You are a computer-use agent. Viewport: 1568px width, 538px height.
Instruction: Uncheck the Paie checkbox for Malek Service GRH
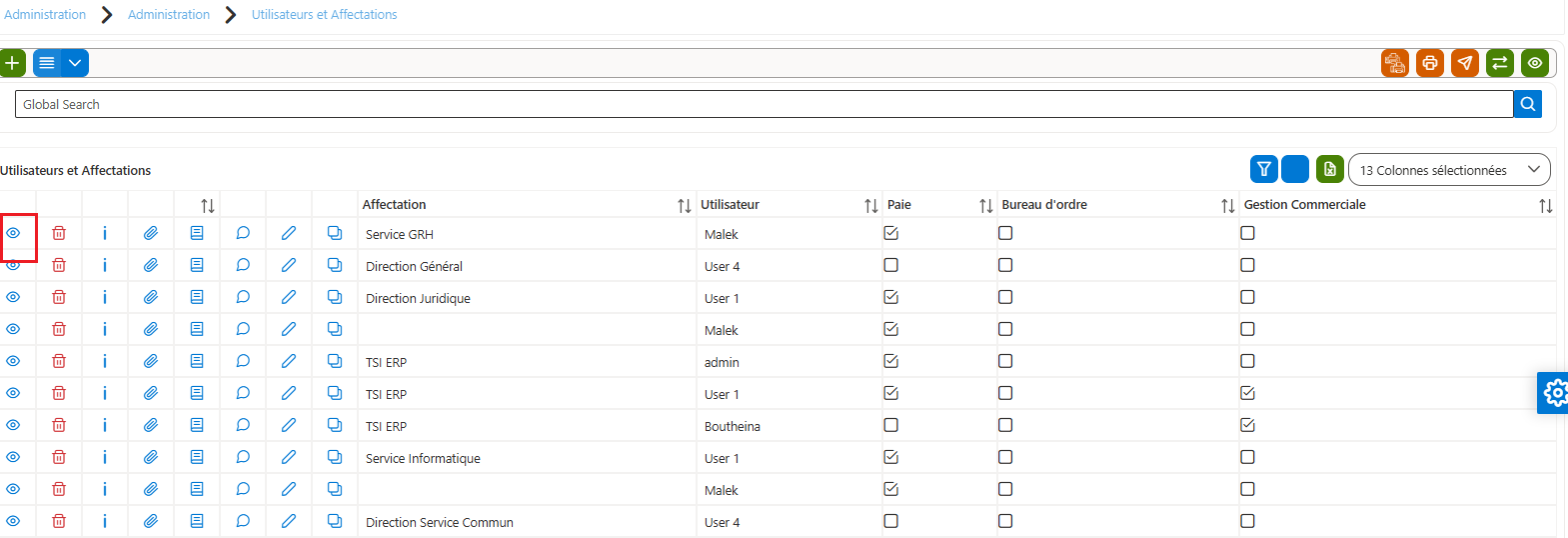click(891, 233)
